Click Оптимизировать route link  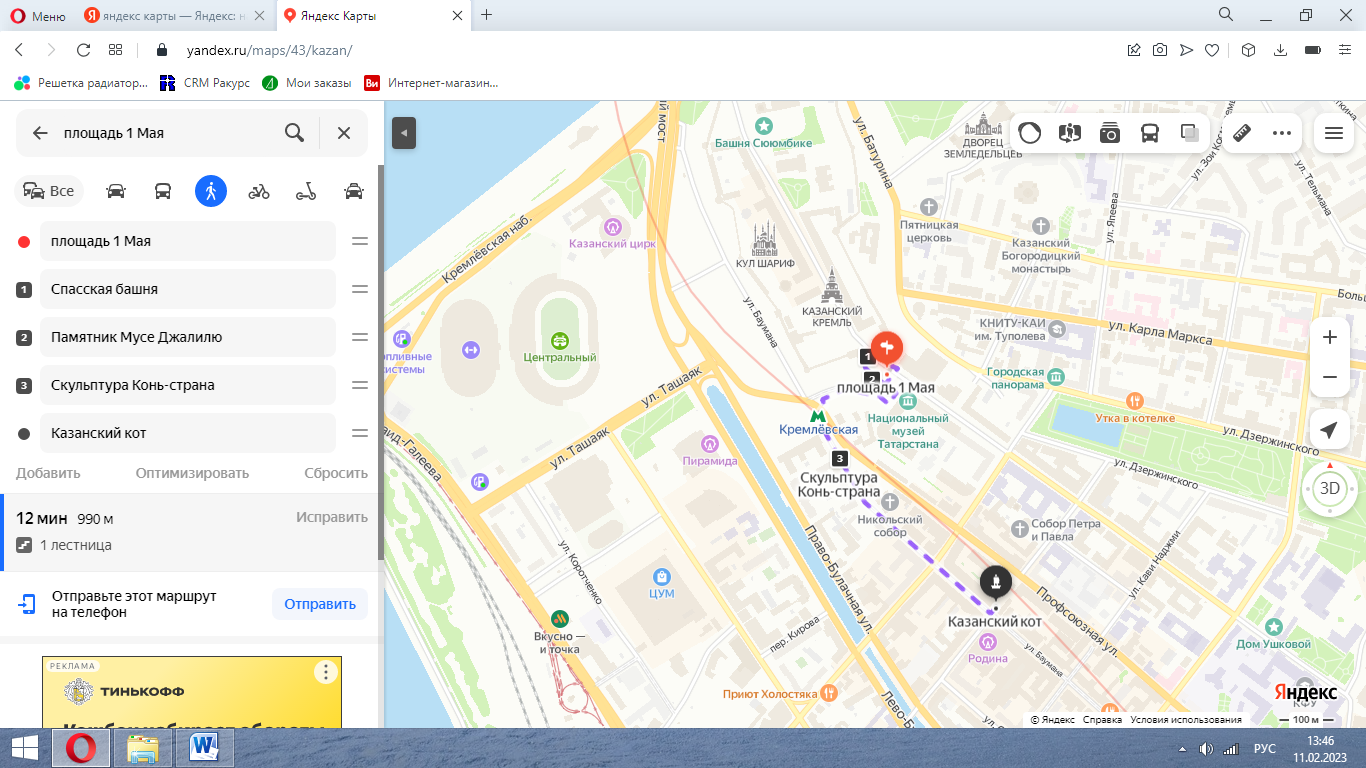[192, 473]
